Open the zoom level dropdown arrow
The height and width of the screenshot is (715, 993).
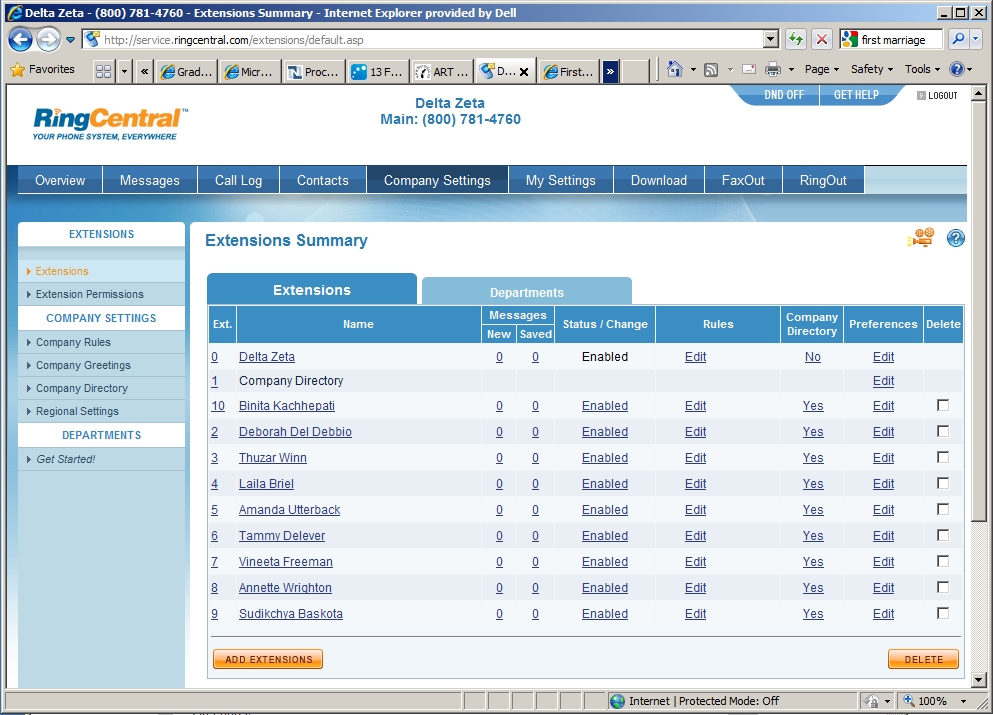(x=963, y=701)
